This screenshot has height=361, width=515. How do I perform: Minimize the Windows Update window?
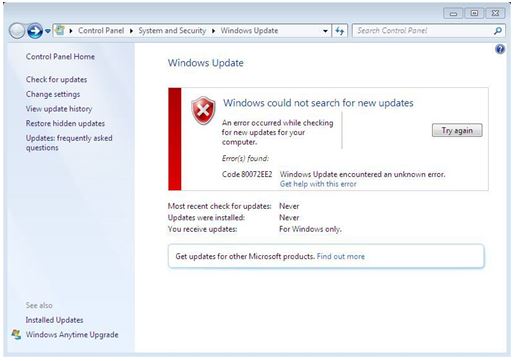453,13
